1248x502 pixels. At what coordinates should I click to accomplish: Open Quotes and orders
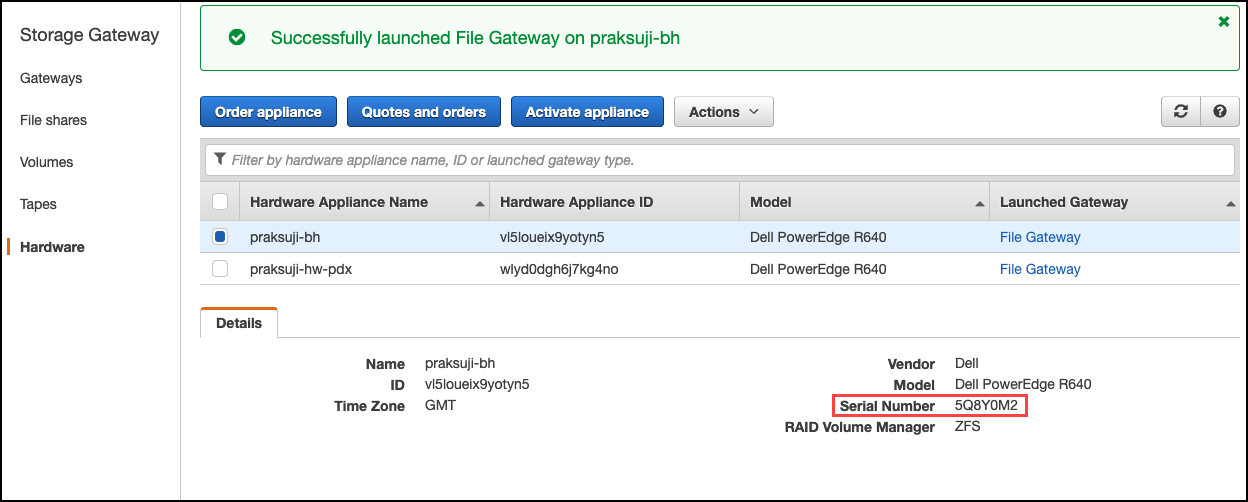pyautogui.click(x=423, y=112)
